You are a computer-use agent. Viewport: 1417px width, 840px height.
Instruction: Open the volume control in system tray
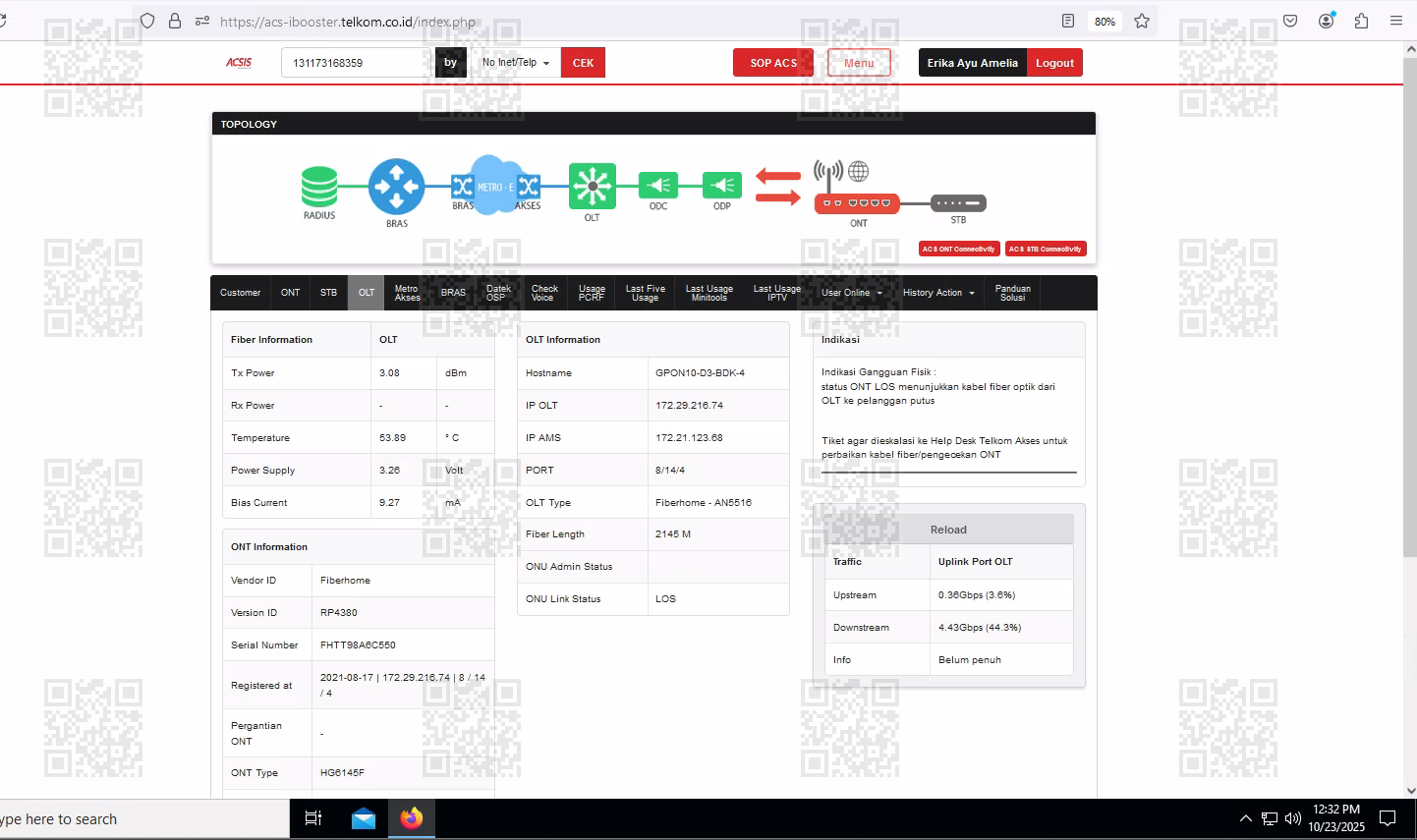[1293, 818]
